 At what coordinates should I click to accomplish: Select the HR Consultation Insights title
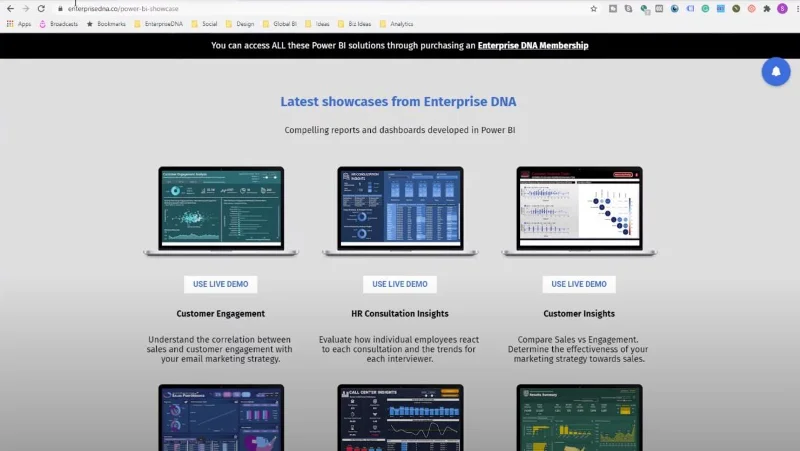click(399, 314)
